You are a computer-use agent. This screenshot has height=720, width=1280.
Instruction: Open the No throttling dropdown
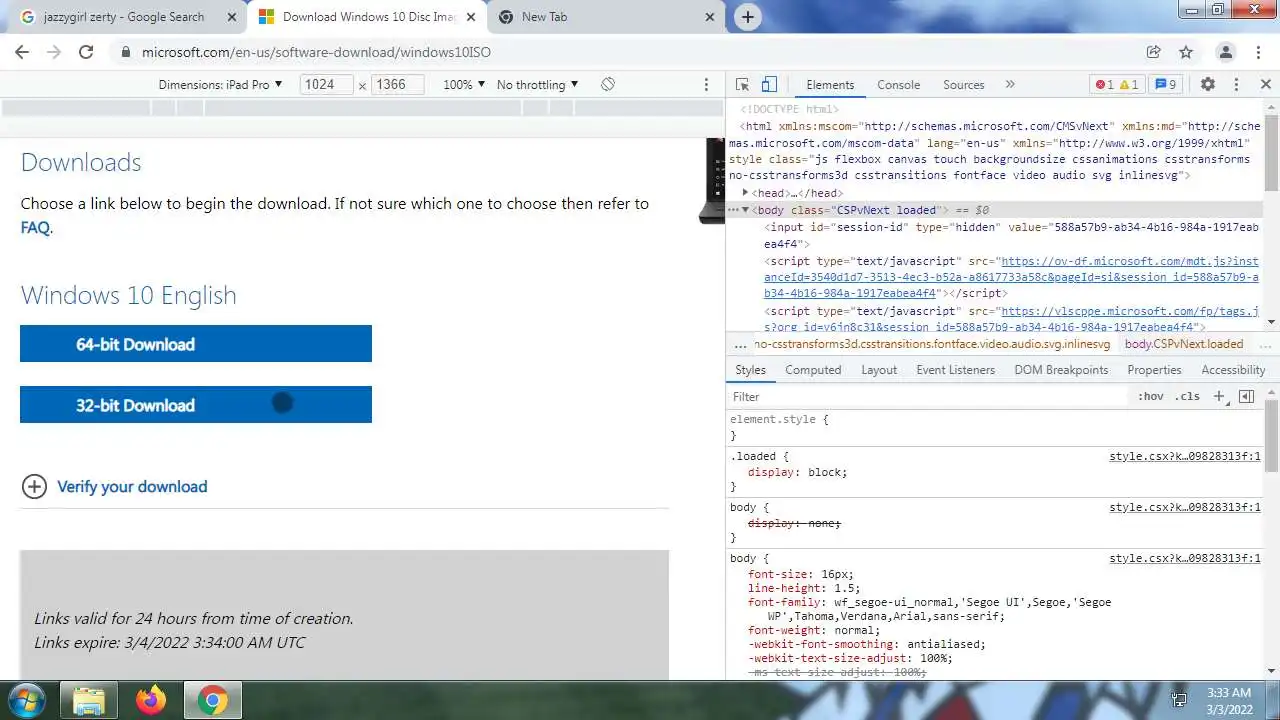[x=537, y=85]
